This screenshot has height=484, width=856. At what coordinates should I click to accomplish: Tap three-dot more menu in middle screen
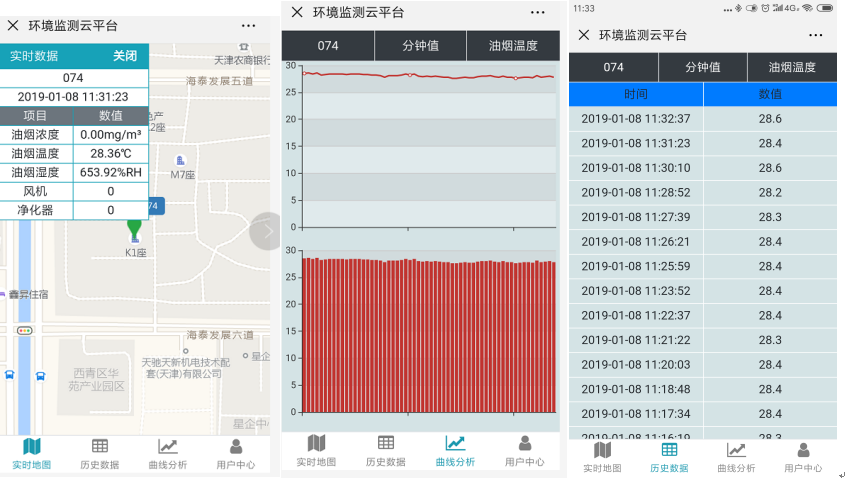point(537,12)
